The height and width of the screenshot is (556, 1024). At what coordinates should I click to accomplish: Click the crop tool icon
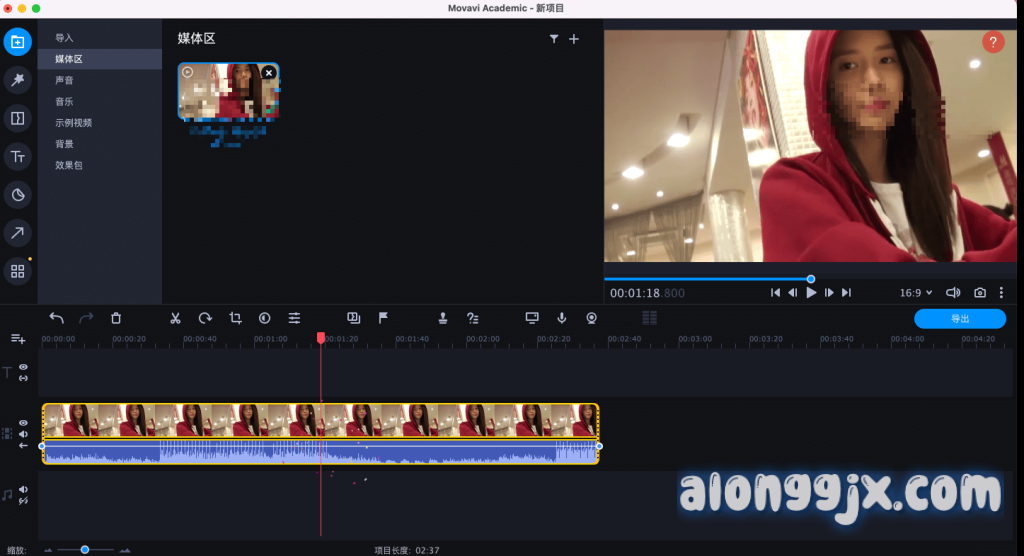[236, 318]
